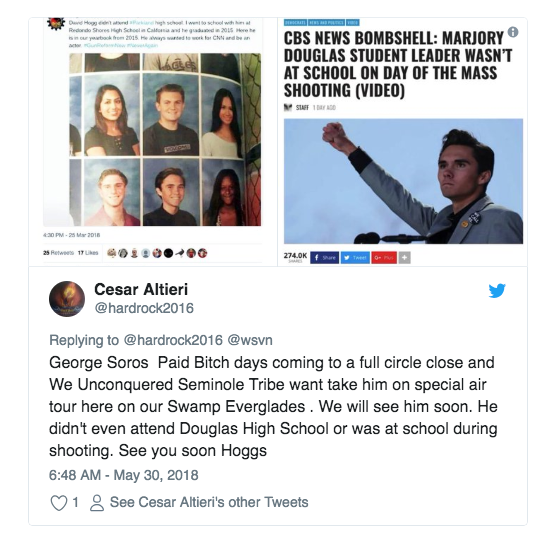The width and height of the screenshot is (558, 546).
Task: Share article via Facebook Share button
Action: point(325,257)
